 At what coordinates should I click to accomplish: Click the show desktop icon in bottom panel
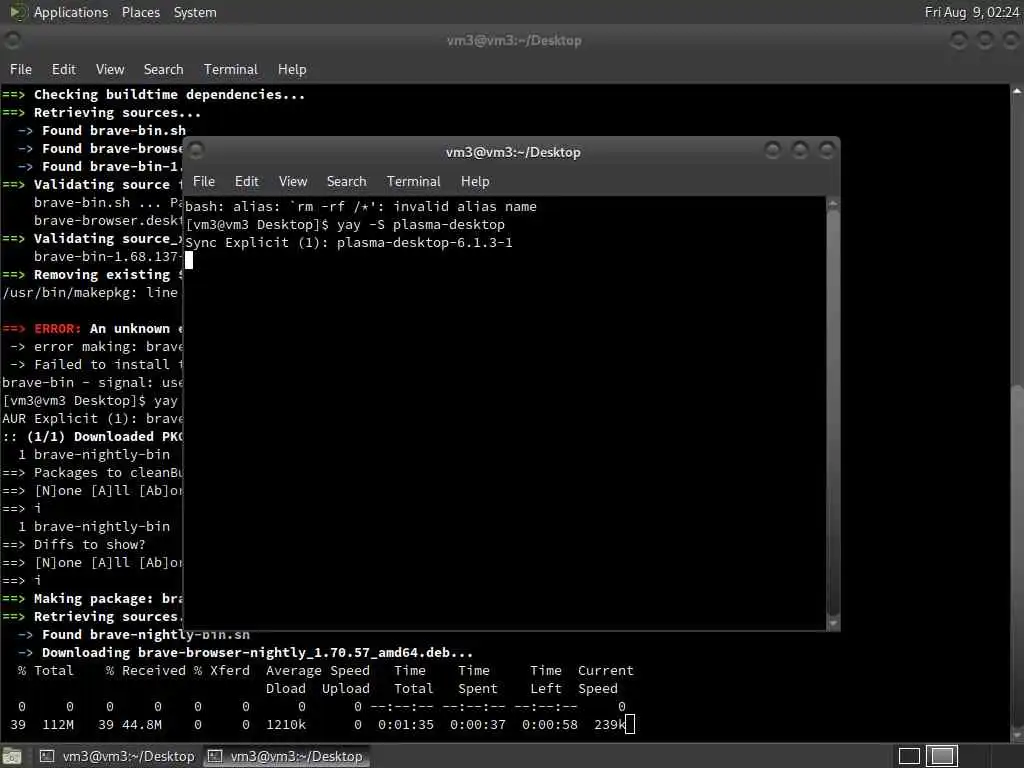12,756
